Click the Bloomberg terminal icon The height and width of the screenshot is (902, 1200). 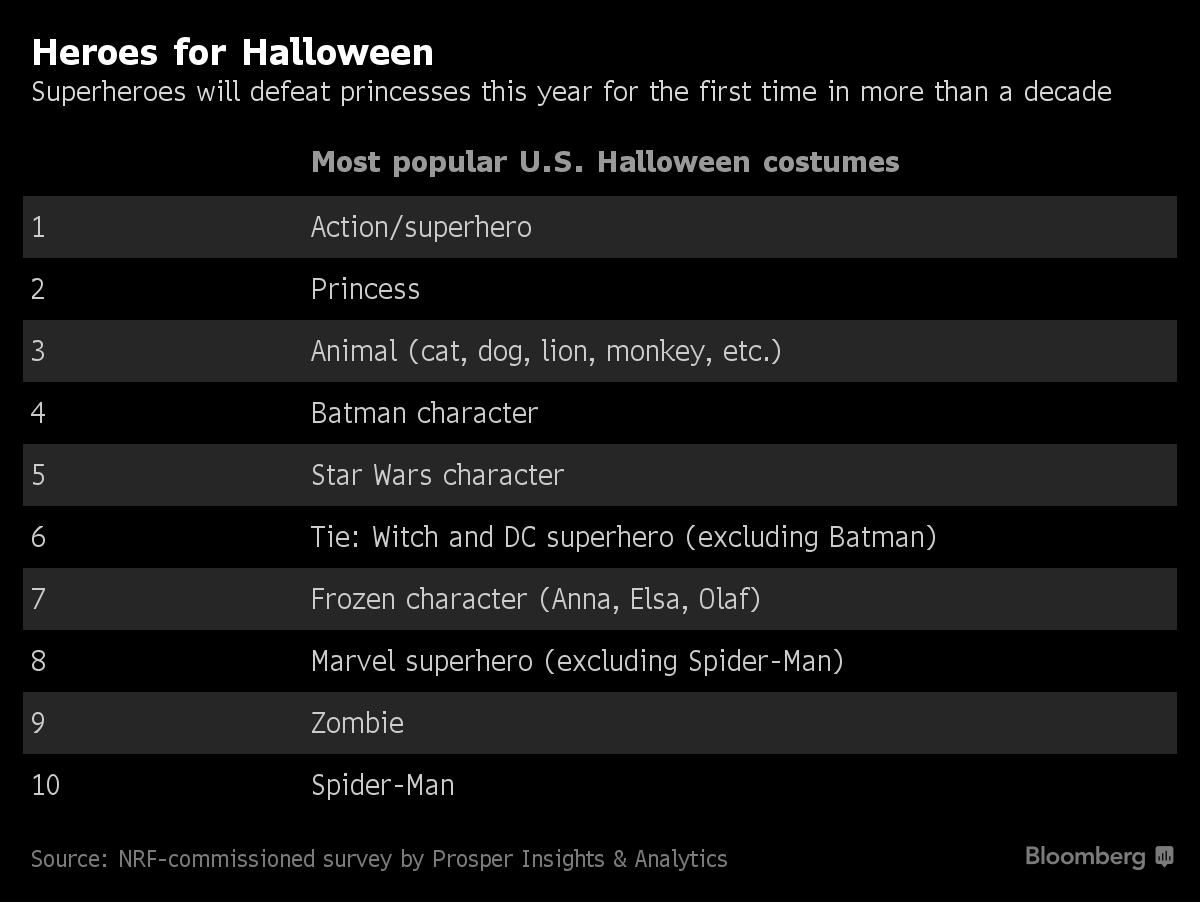pyautogui.click(x=1164, y=856)
